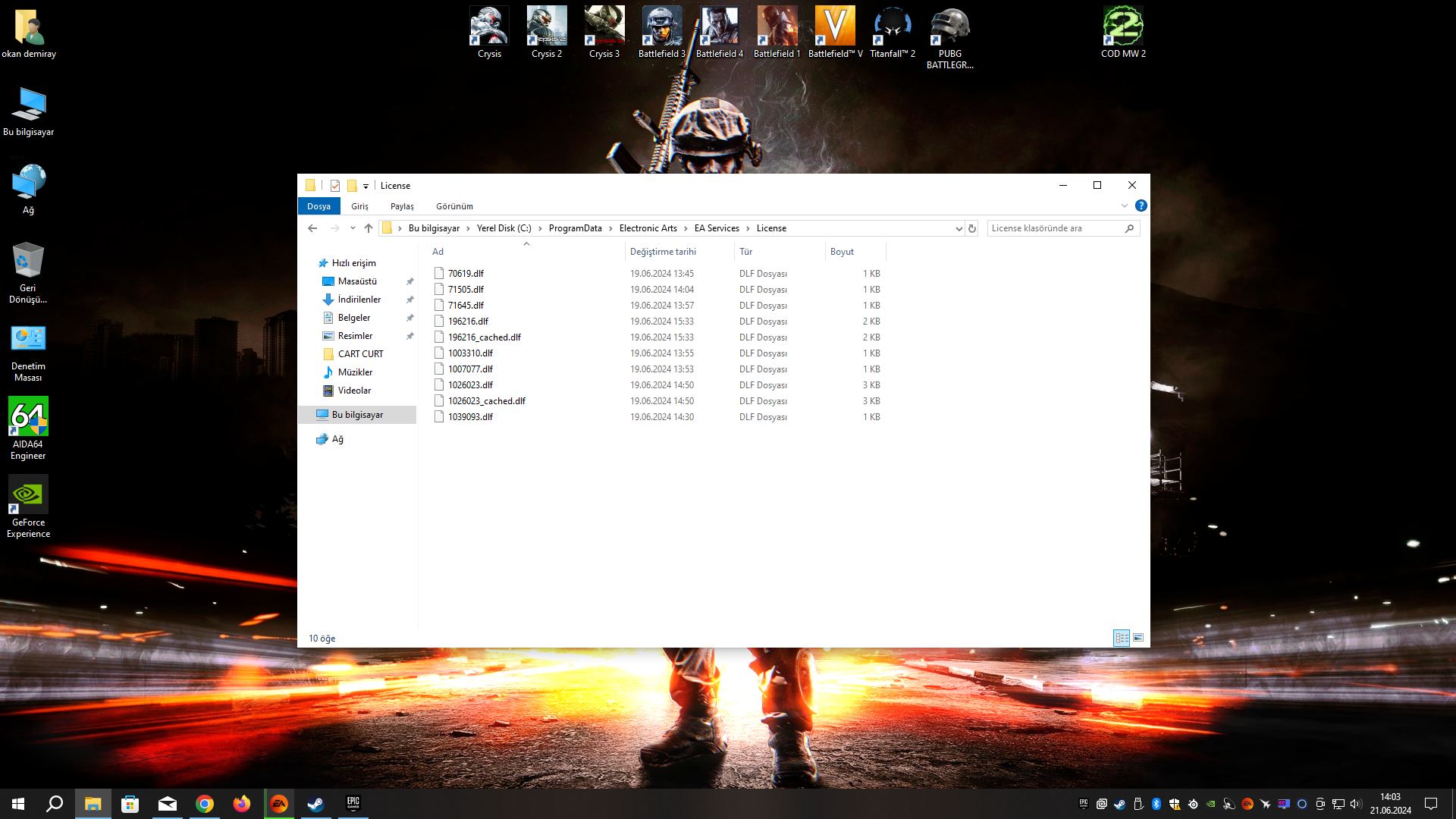The height and width of the screenshot is (819, 1456).
Task: Expand the ribbon with chevron arrow
Action: point(1125,206)
